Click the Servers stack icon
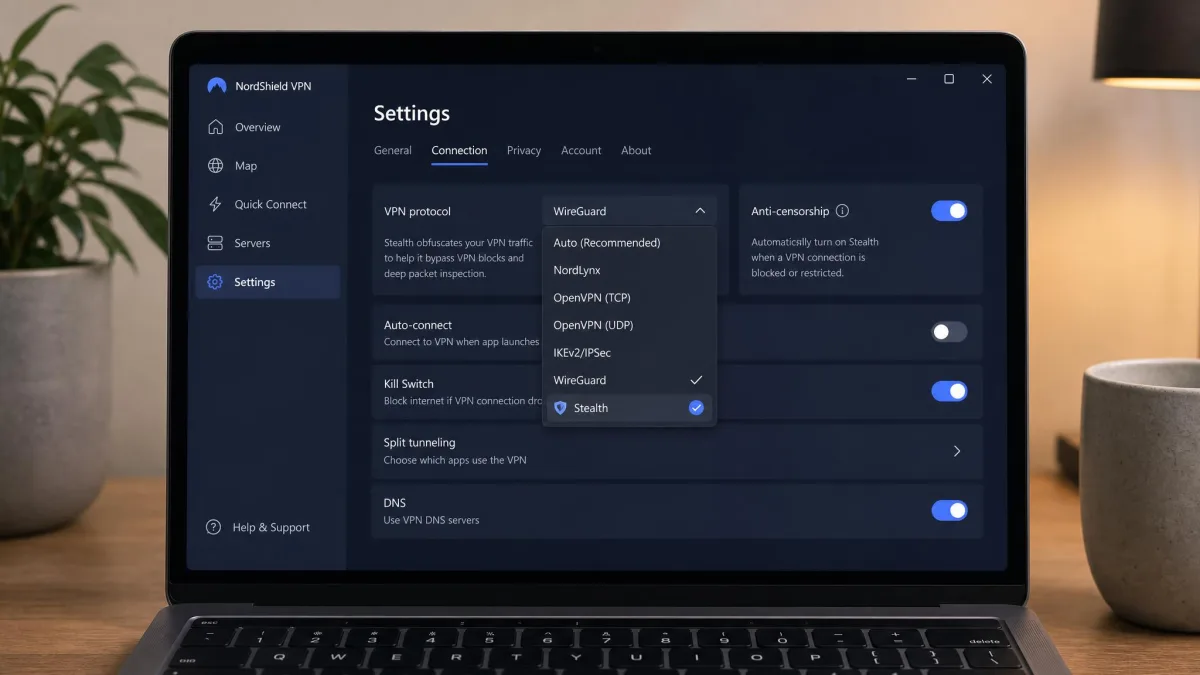This screenshot has height=675, width=1200. click(215, 243)
